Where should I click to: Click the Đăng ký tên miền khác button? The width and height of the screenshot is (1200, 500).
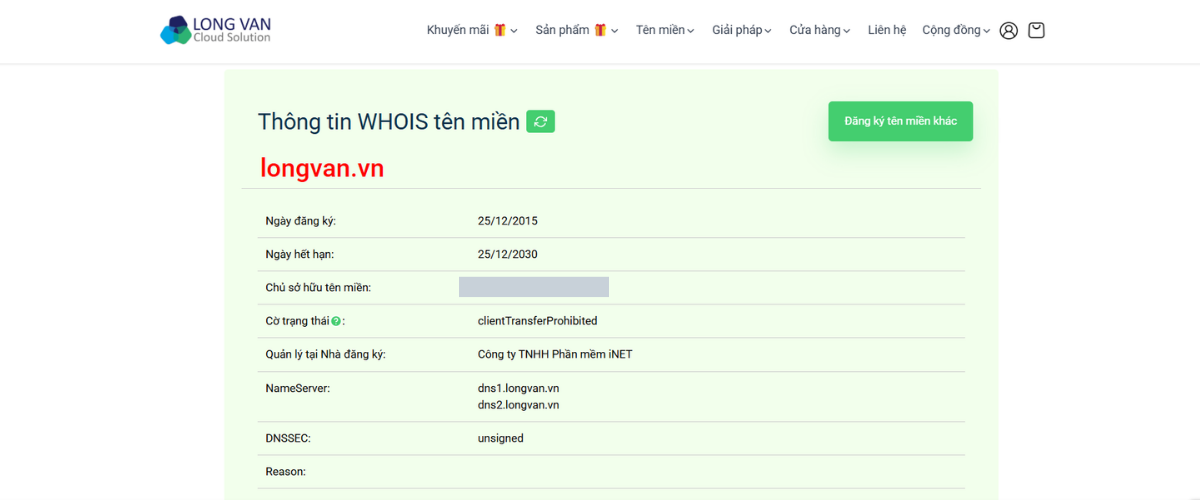click(900, 121)
